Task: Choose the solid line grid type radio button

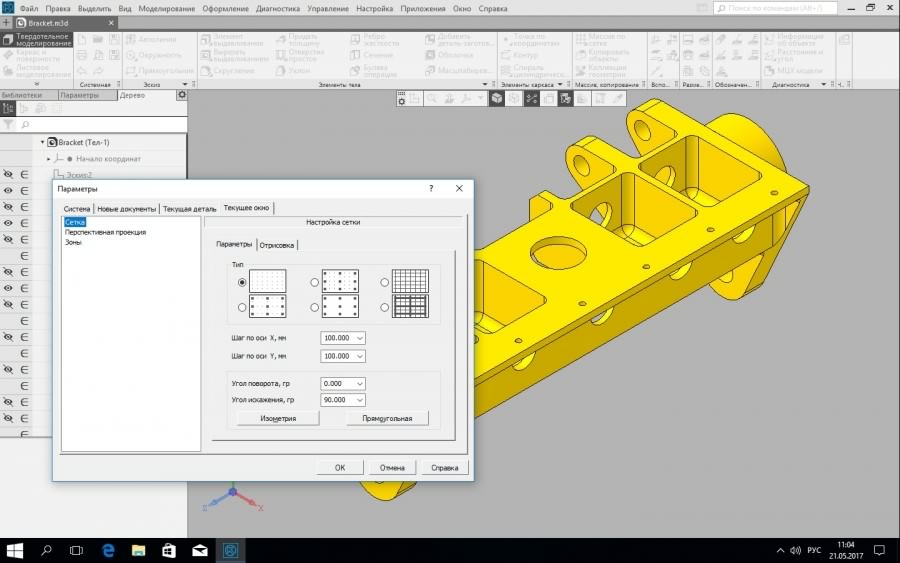Action: pos(385,281)
